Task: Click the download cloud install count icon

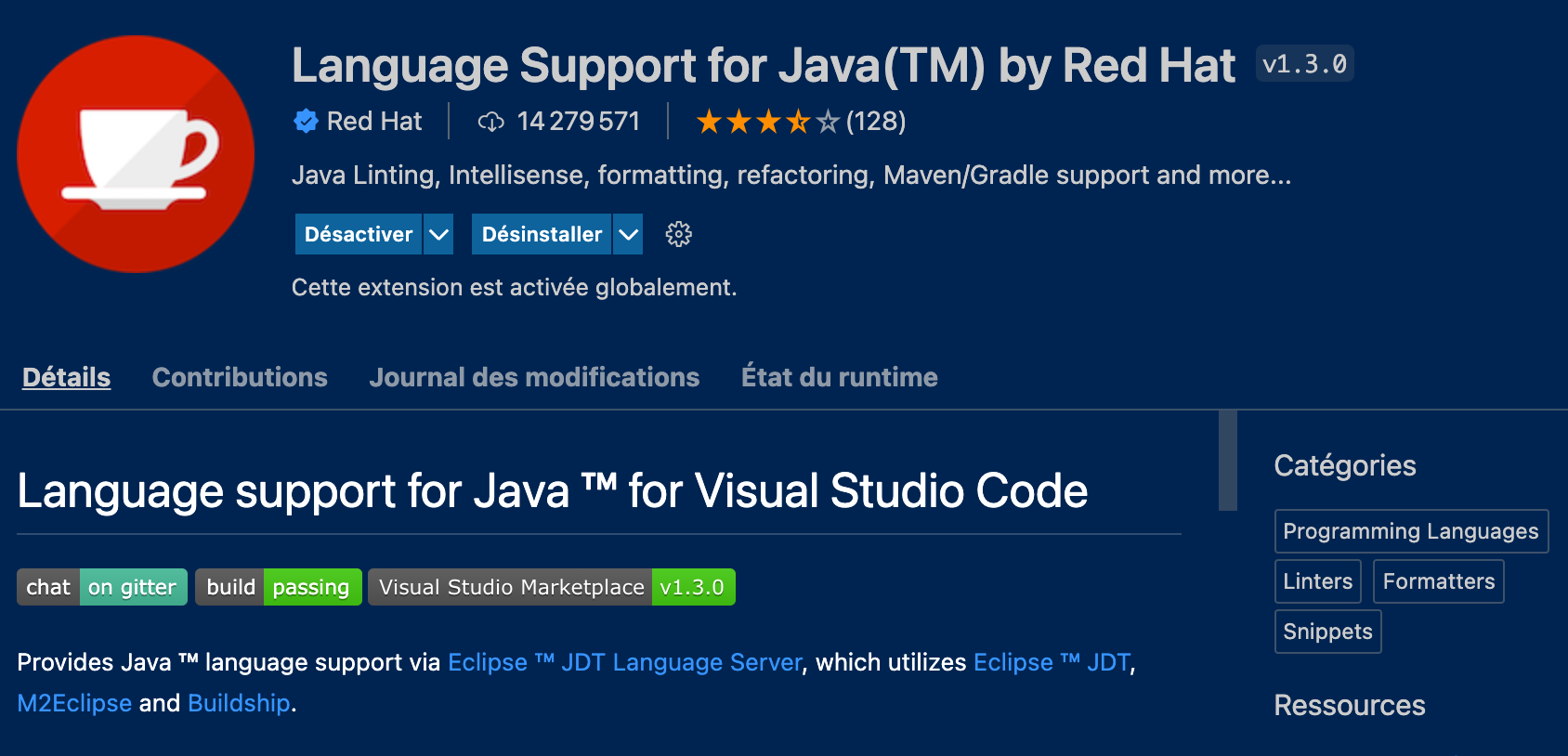Action: 490,122
